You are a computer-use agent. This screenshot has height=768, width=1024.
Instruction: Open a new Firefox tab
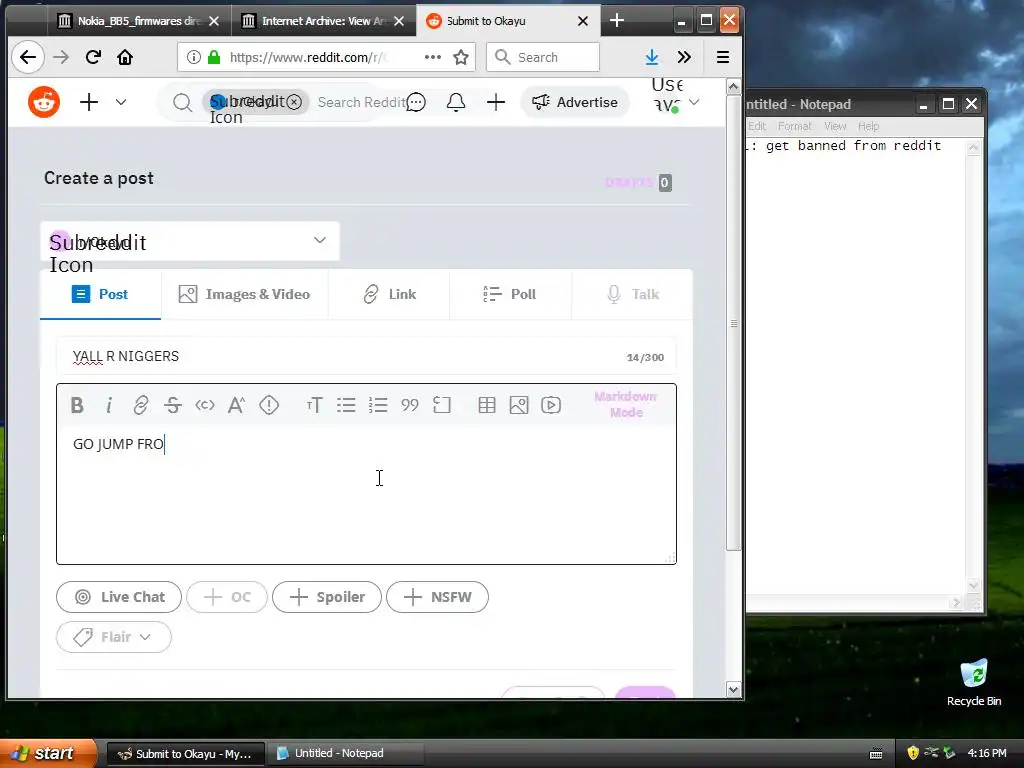pyautogui.click(x=616, y=20)
